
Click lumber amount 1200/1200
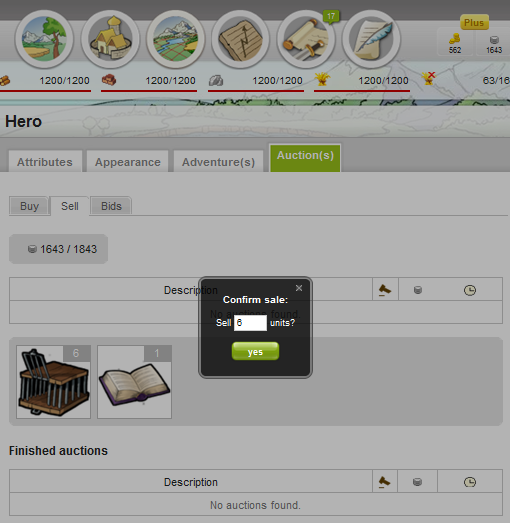pyautogui.click(x=64, y=80)
